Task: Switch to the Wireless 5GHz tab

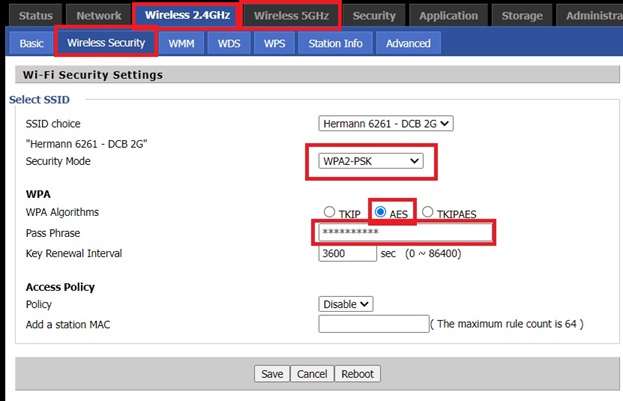Action: [291, 15]
